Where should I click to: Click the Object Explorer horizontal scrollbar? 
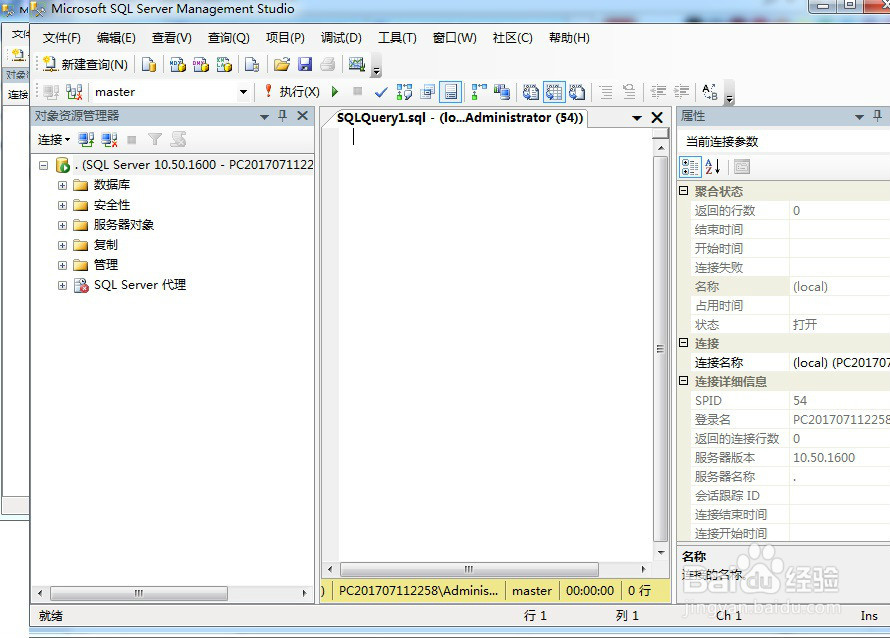click(172, 593)
